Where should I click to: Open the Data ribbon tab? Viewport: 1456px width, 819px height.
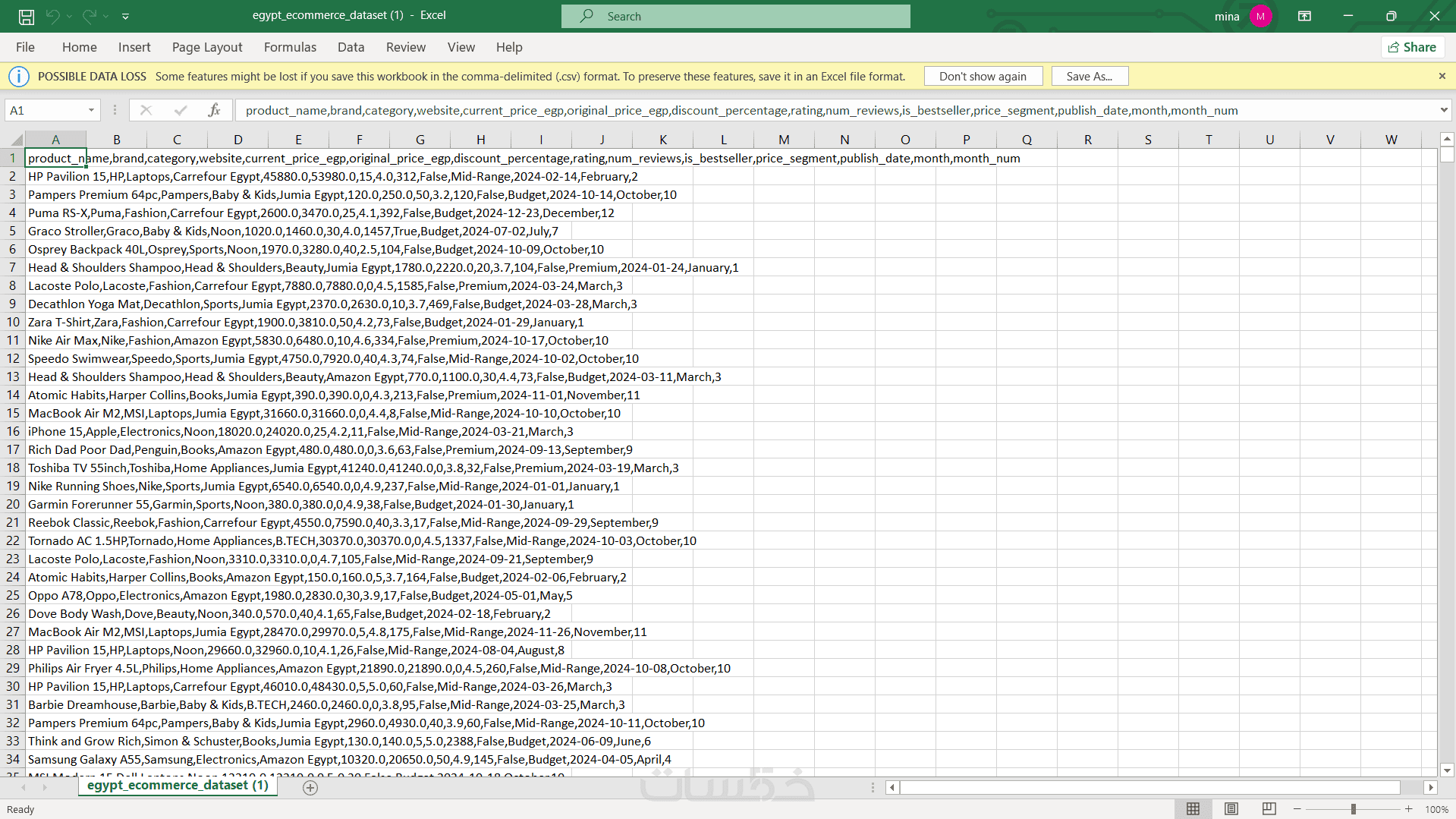[351, 47]
